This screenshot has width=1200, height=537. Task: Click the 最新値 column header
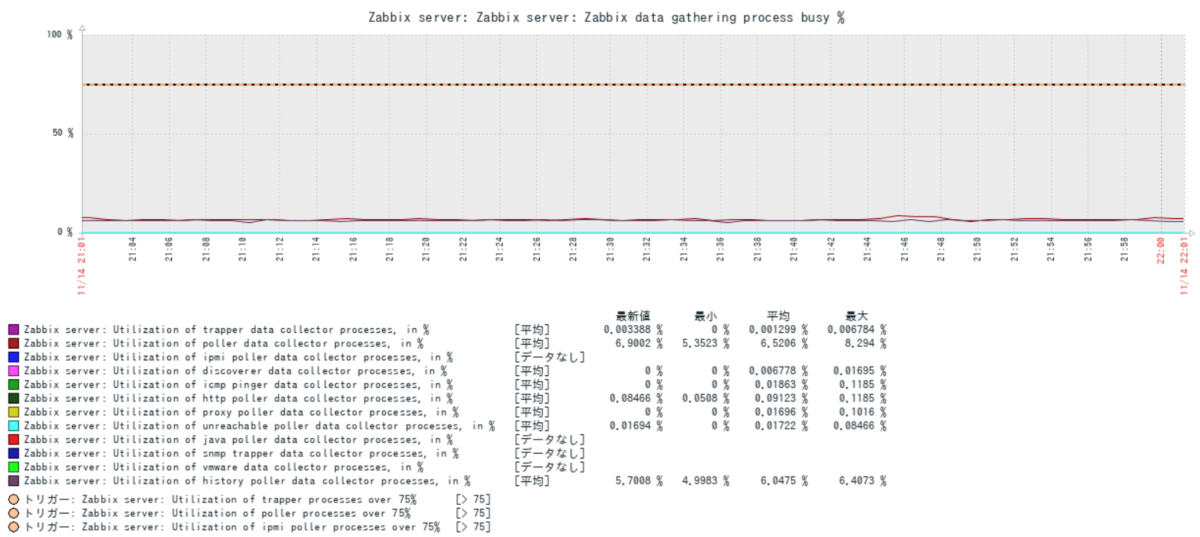click(x=634, y=315)
